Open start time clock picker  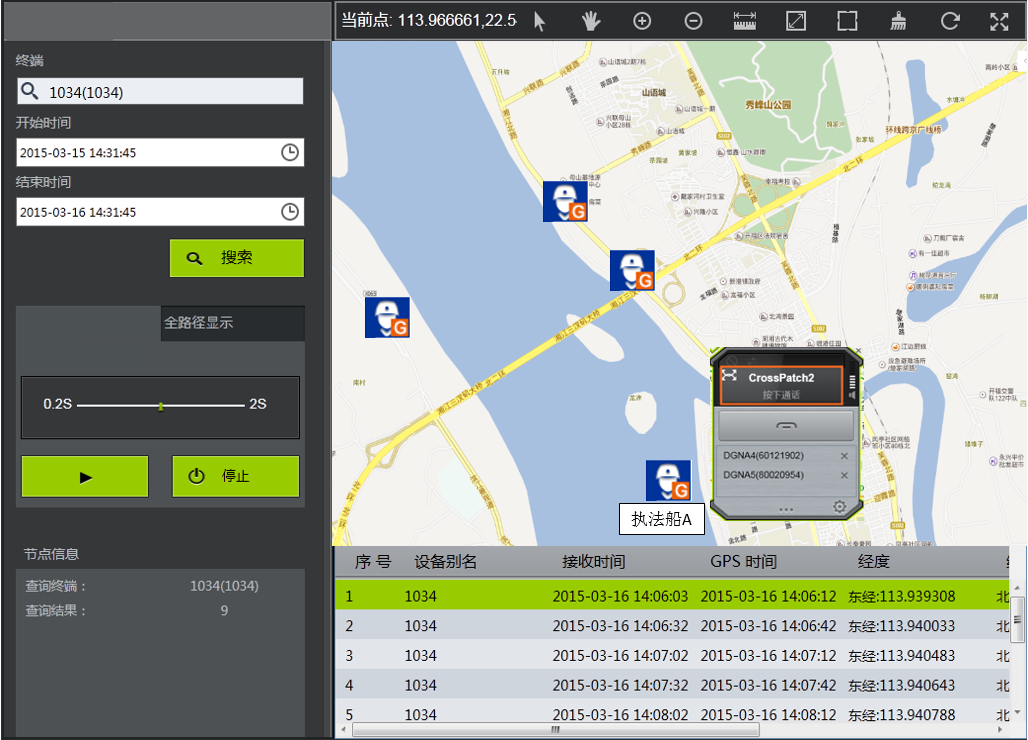(x=289, y=152)
